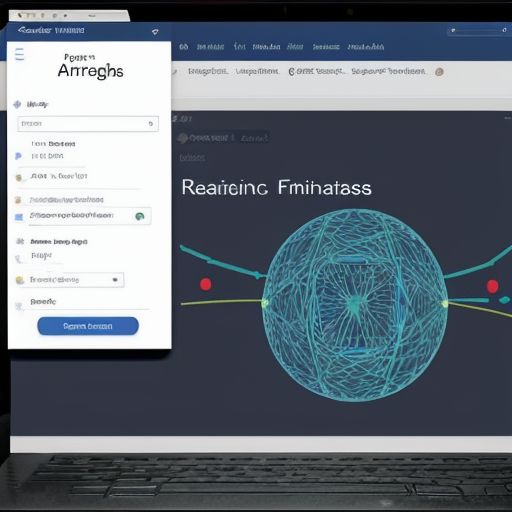This screenshot has height=512, width=512.
Task: Click the yellow circle icon beside the dropdown
Action: point(20,280)
